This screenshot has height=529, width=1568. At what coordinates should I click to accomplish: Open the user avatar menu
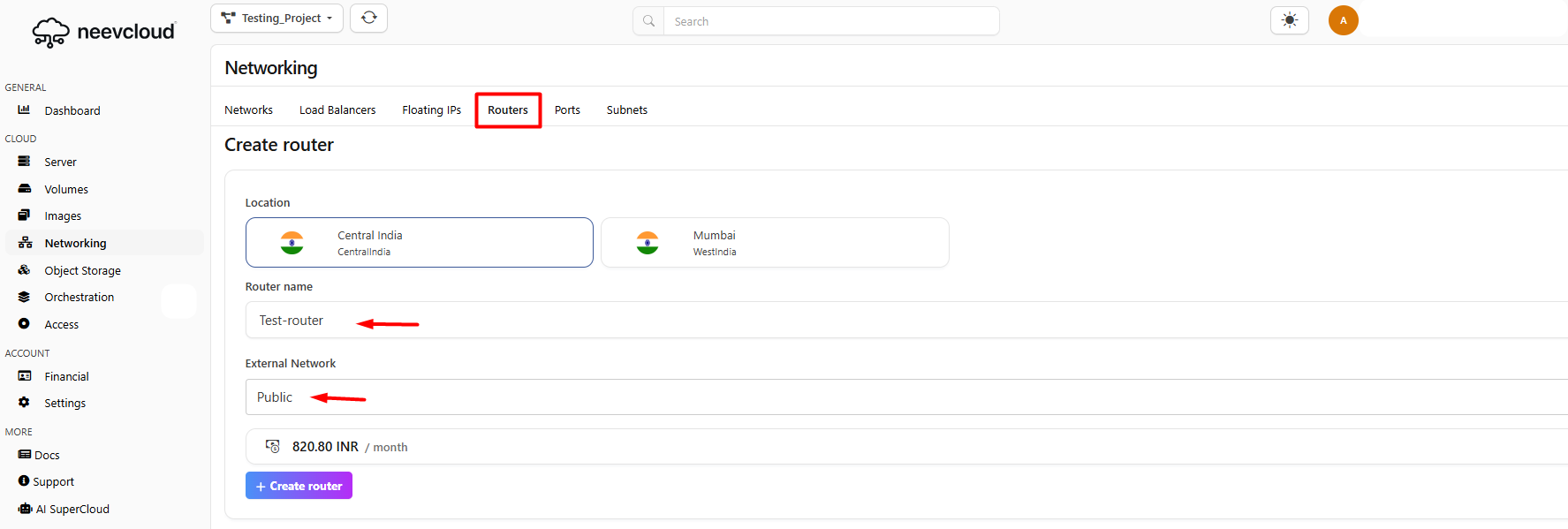1343,20
